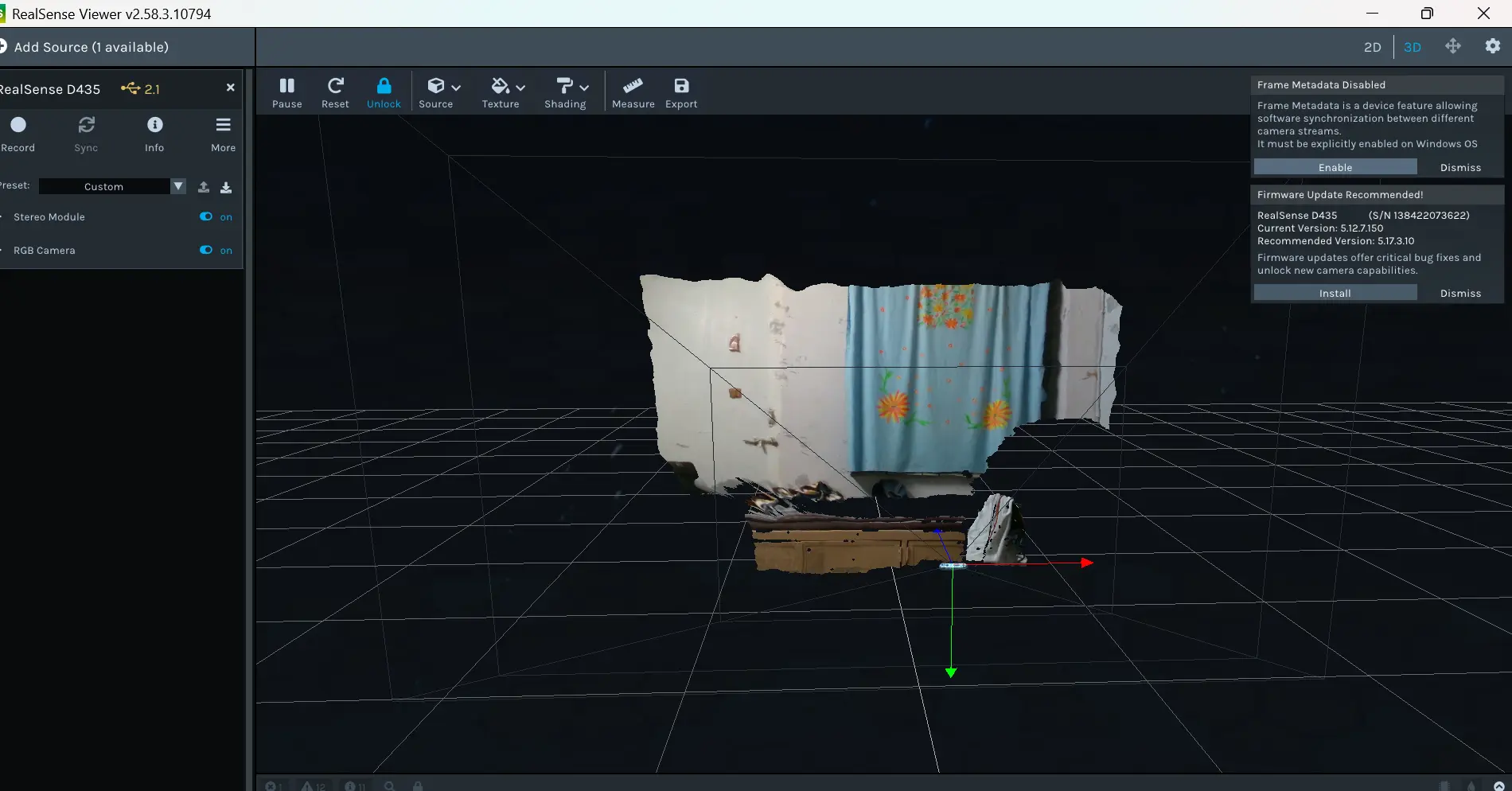Switch to 2D view
The width and height of the screenshot is (1512, 791).
click(1372, 47)
